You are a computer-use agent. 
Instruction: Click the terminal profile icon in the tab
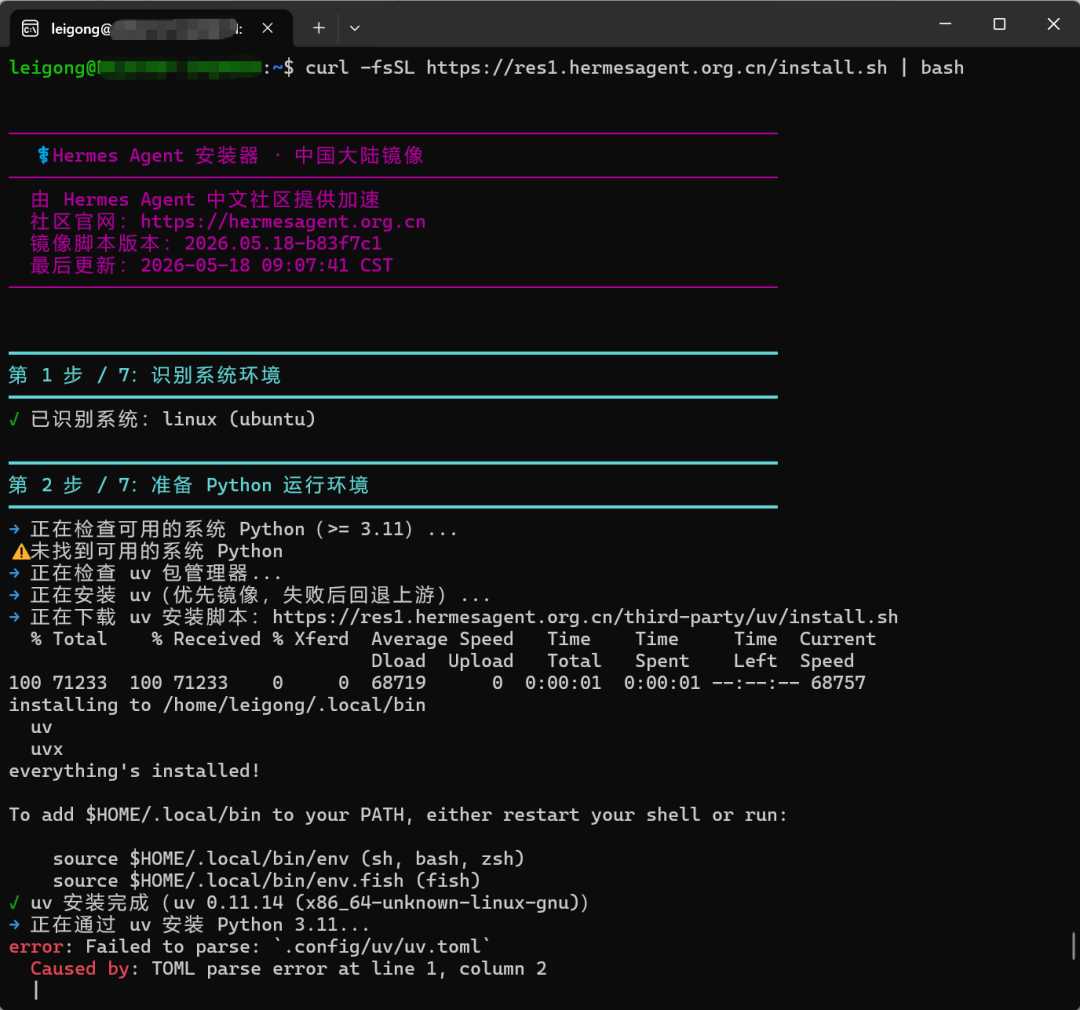30,28
